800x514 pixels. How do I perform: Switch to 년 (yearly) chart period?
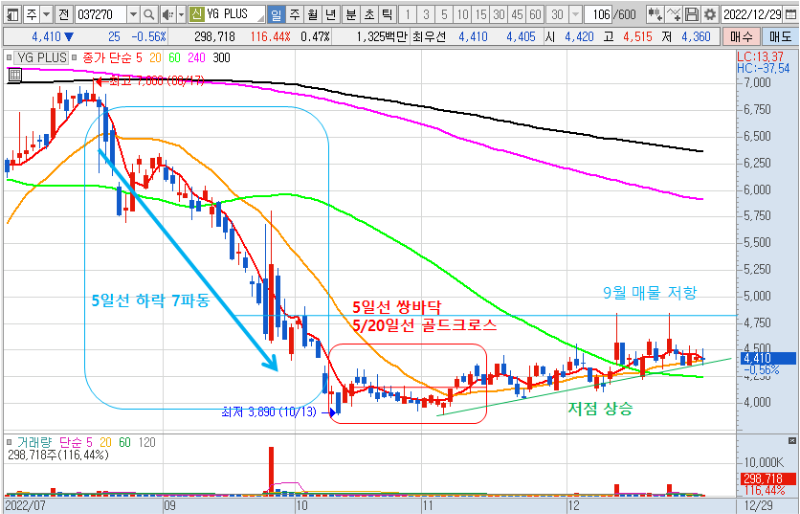[x=331, y=14]
